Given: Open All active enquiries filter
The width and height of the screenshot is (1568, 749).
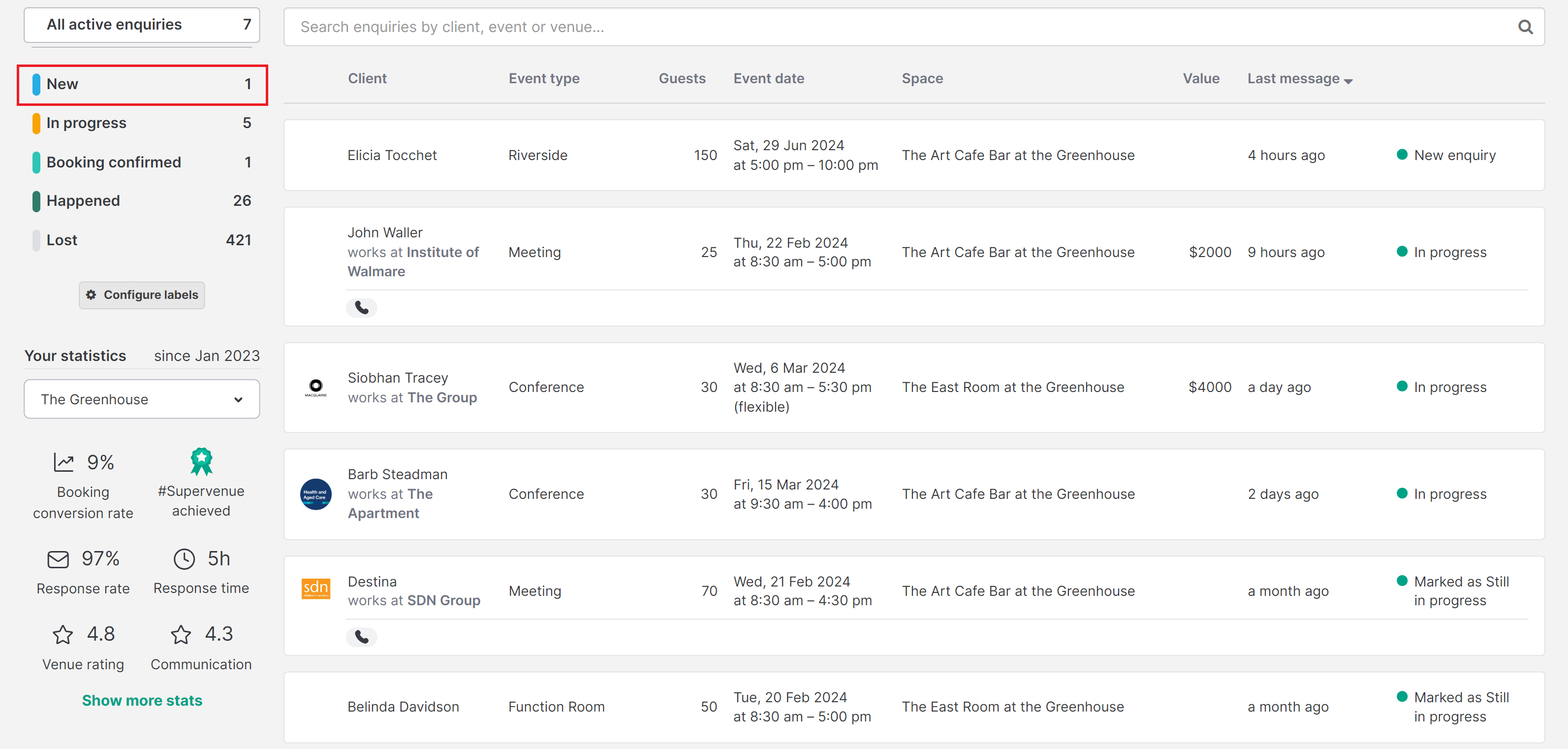Looking at the screenshot, I should tap(142, 25).
